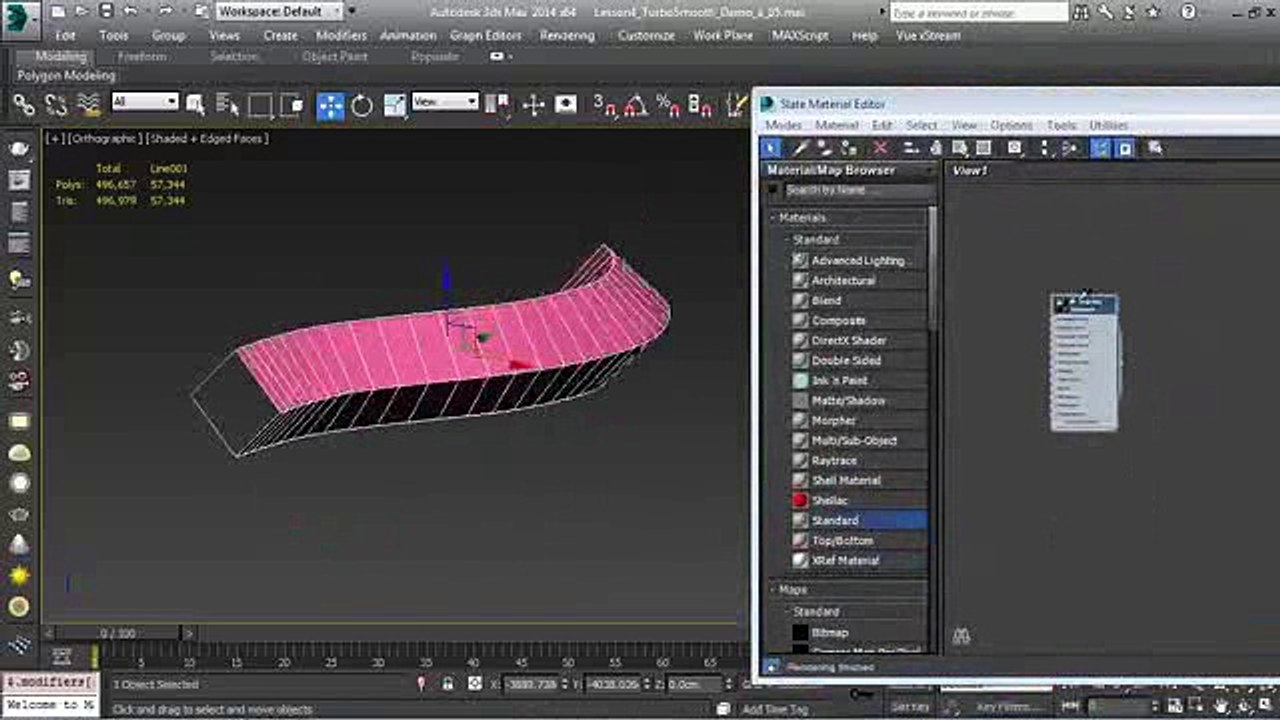Click the viewport Shaded + Edged Faces label
Viewport: 1280px width, 720px height.
click(x=208, y=139)
